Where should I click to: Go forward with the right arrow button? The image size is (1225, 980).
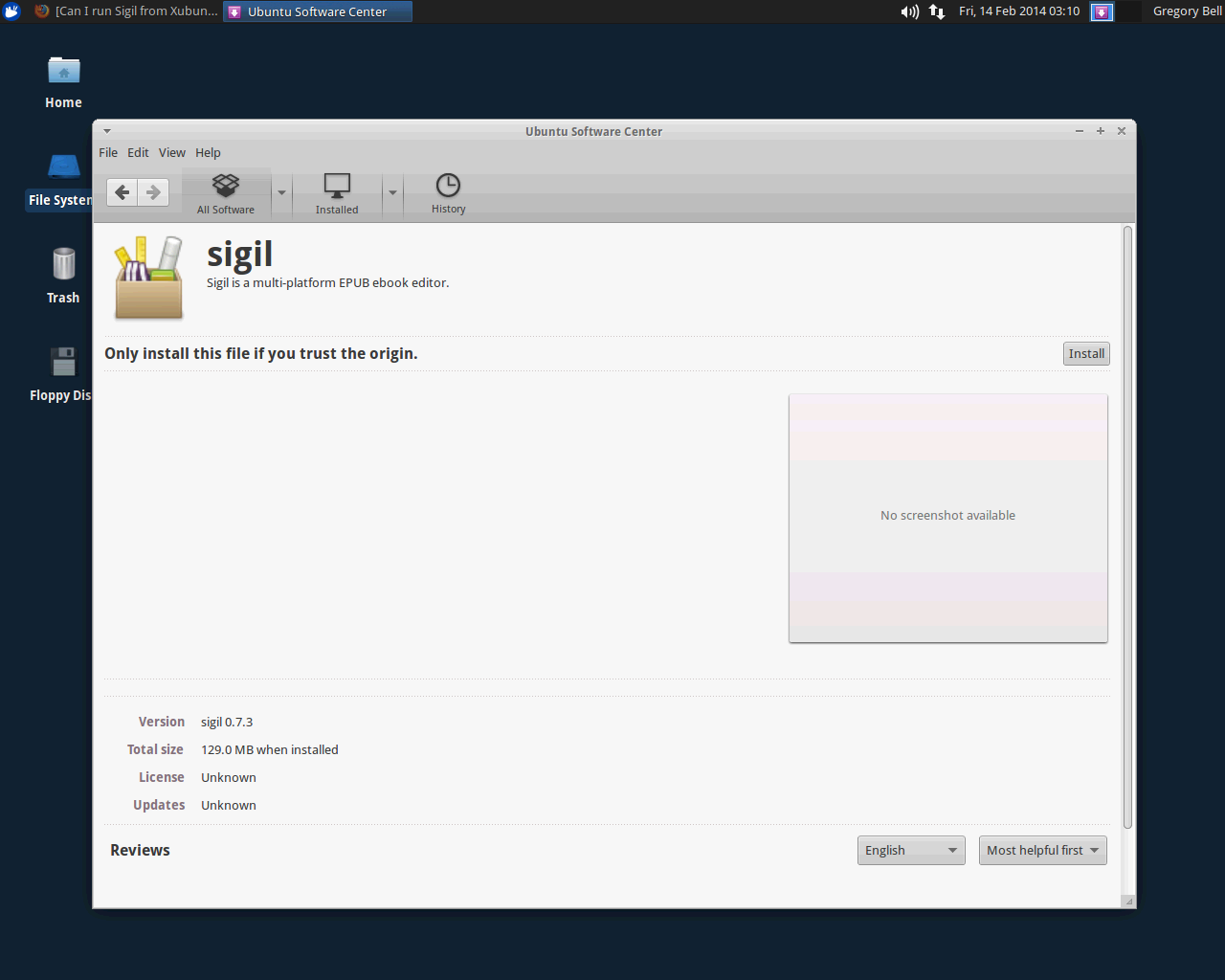(x=153, y=192)
